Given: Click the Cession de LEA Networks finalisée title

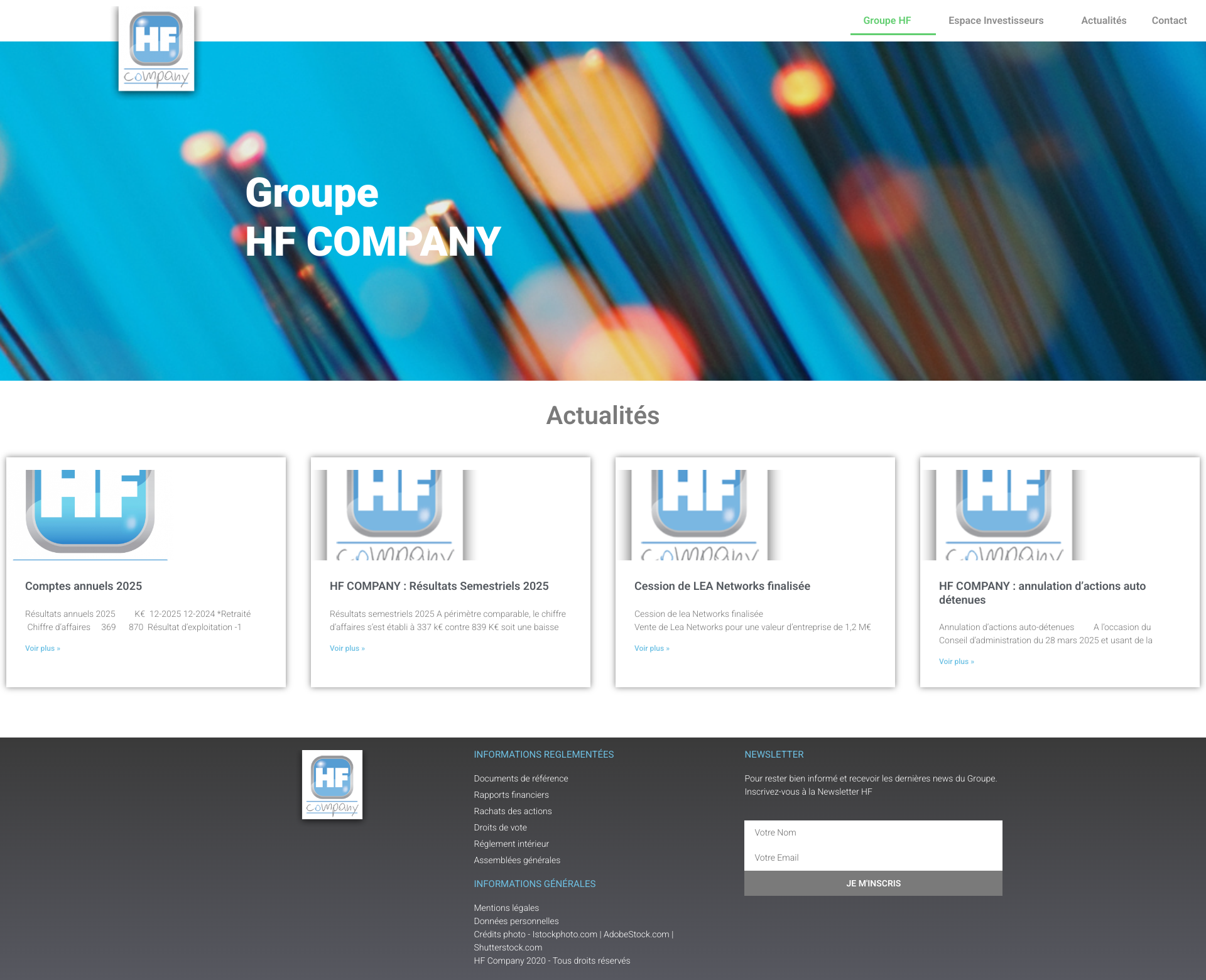Looking at the screenshot, I should coord(722,586).
